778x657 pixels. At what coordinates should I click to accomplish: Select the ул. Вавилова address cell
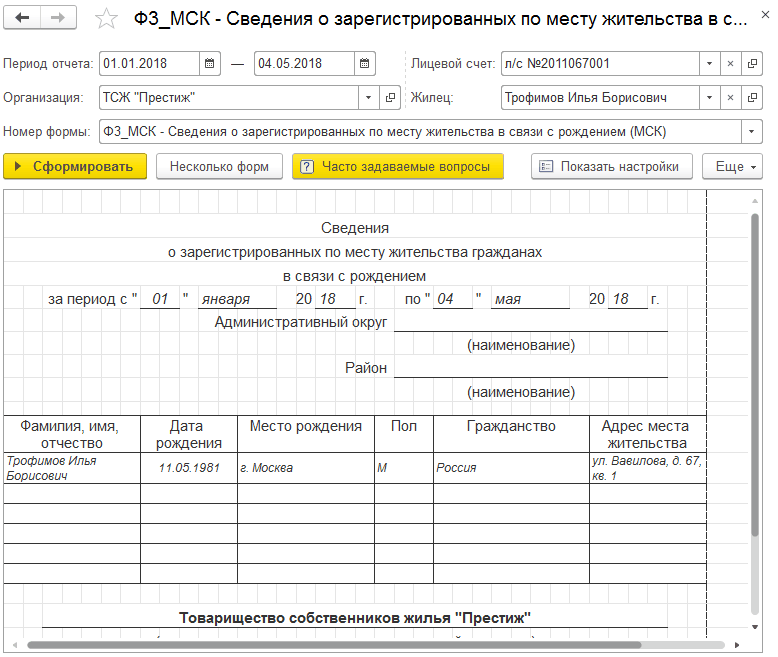pyautogui.click(x=648, y=468)
